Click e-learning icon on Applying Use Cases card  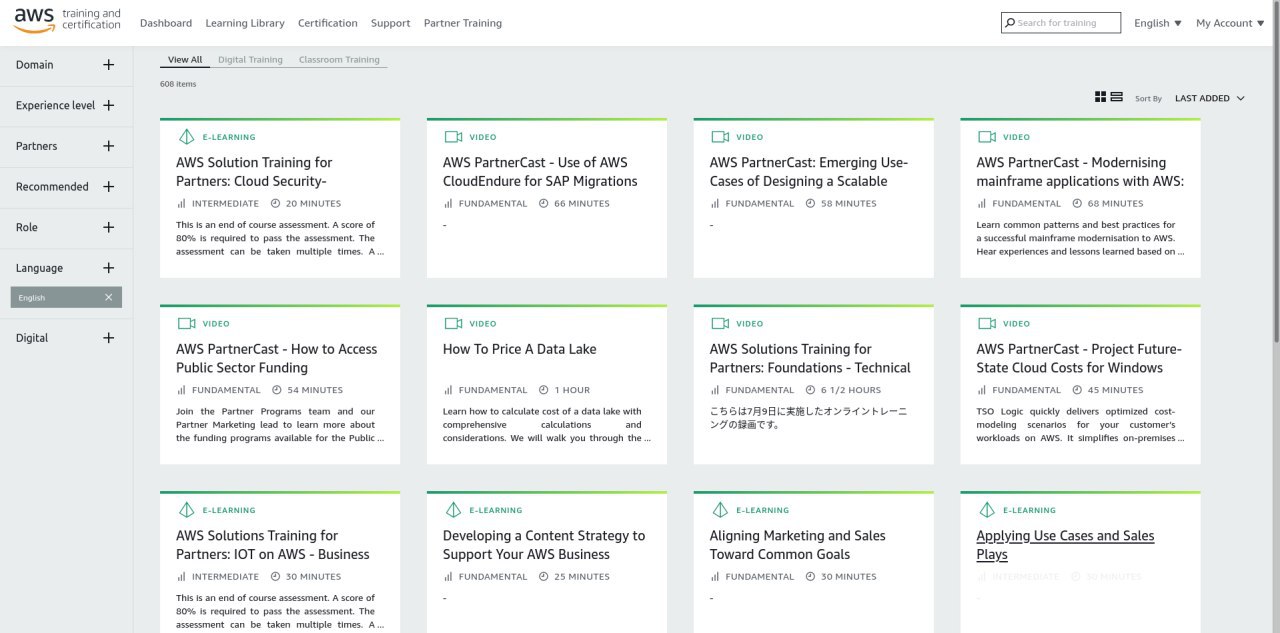coord(987,510)
